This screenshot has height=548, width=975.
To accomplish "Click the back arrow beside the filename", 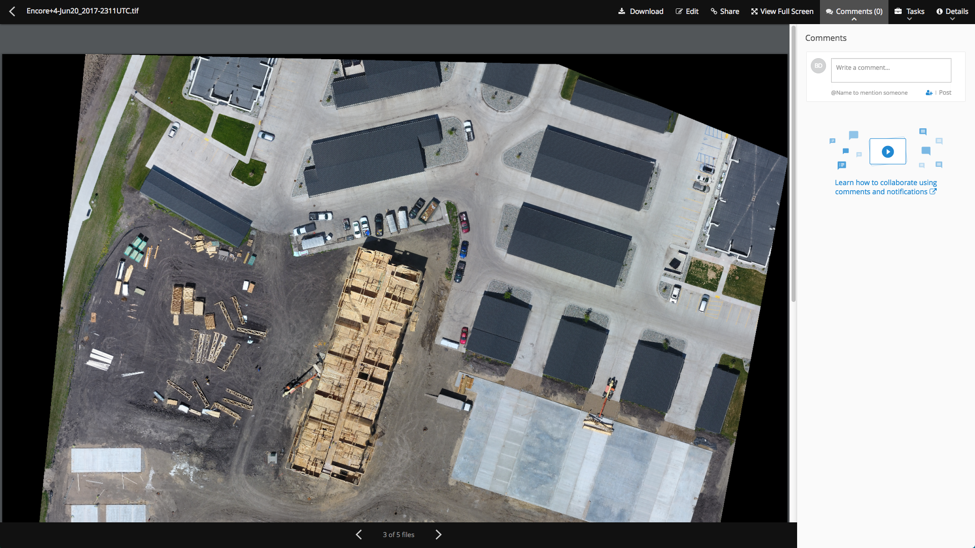I will pyautogui.click(x=12, y=11).
